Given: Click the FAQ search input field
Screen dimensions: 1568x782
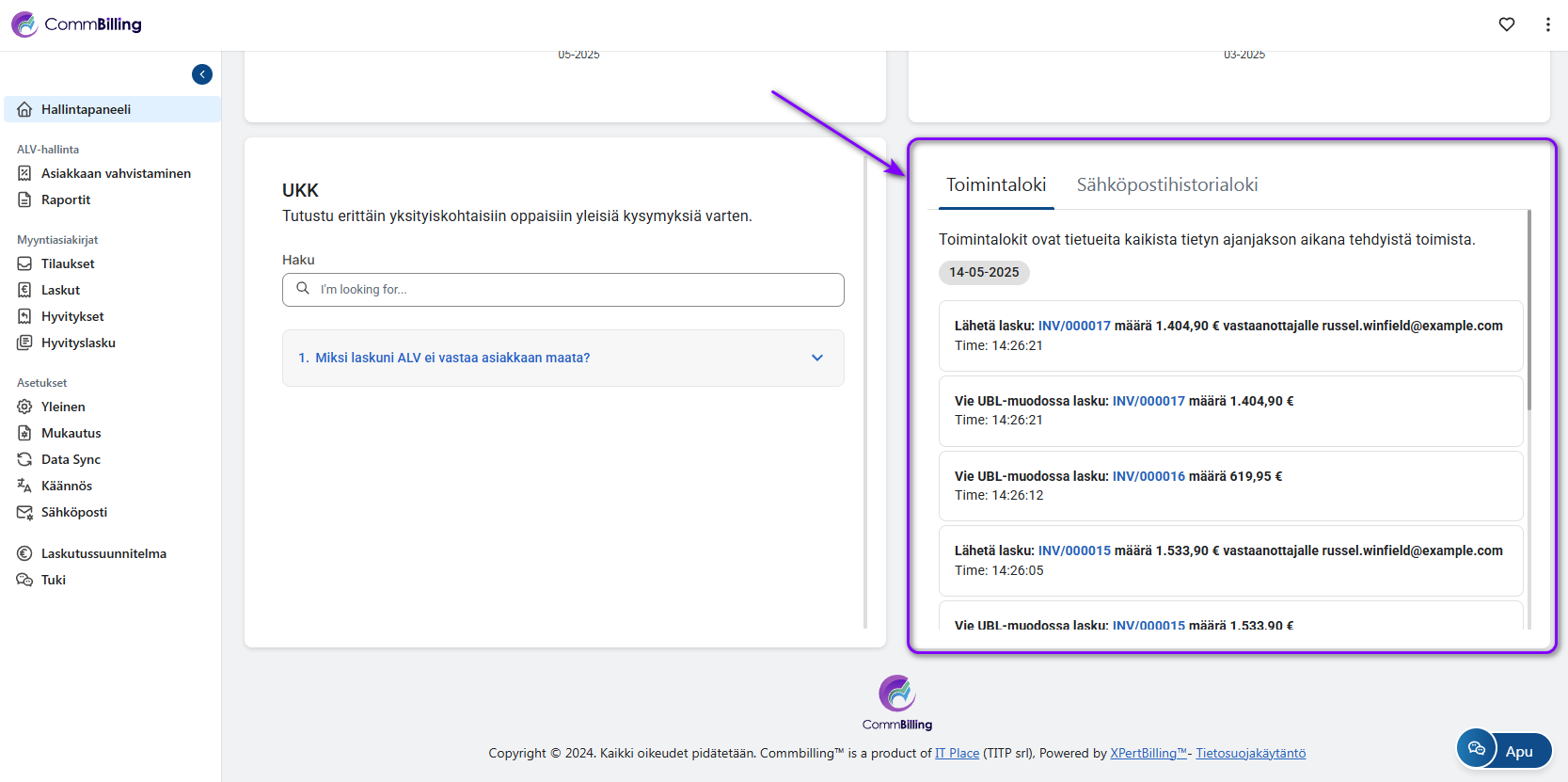Looking at the screenshot, I should 574,290.
